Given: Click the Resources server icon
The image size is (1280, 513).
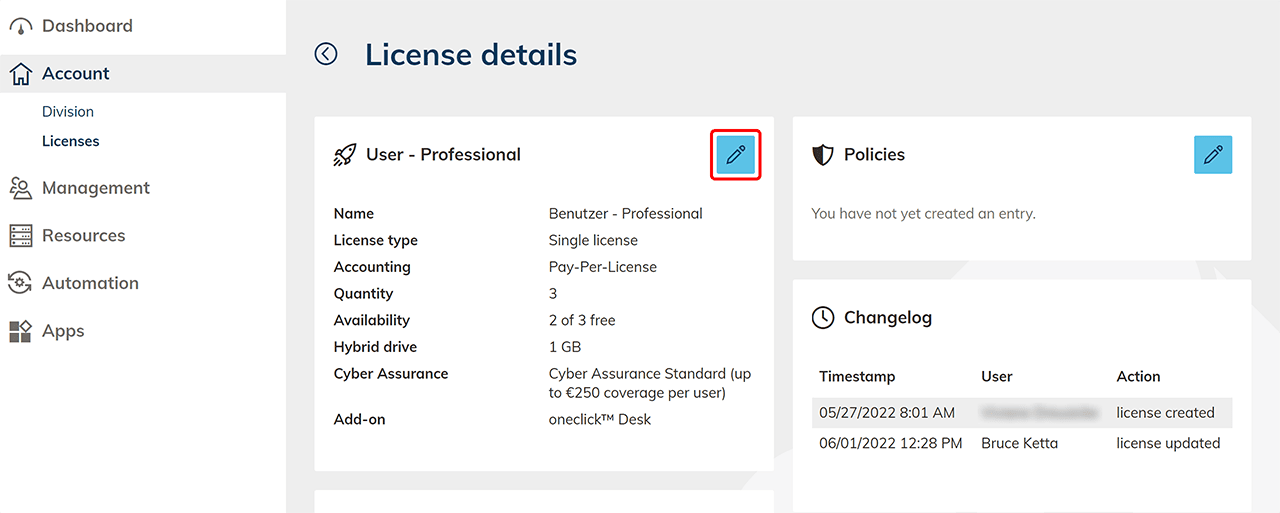Looking at the screenshot, I should pos(20,236).
